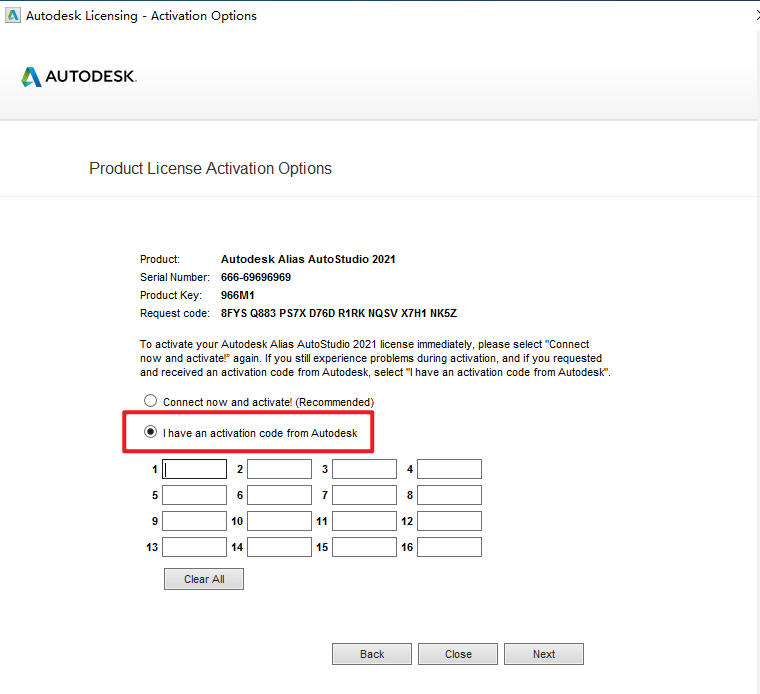This screenshot has width=760, height=694.
Task: Click activation code field 3
Action: coord(364,469)
